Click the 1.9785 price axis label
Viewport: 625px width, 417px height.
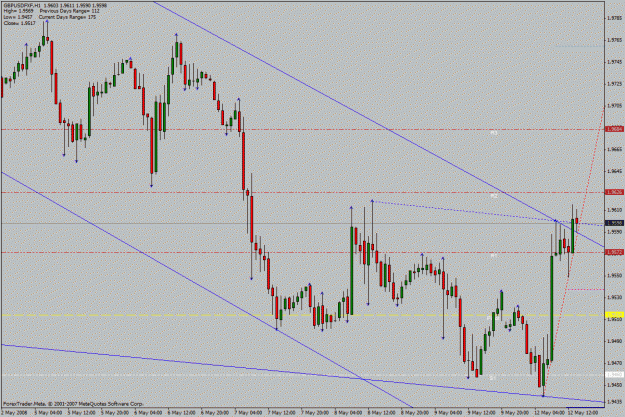pos(614,18)
